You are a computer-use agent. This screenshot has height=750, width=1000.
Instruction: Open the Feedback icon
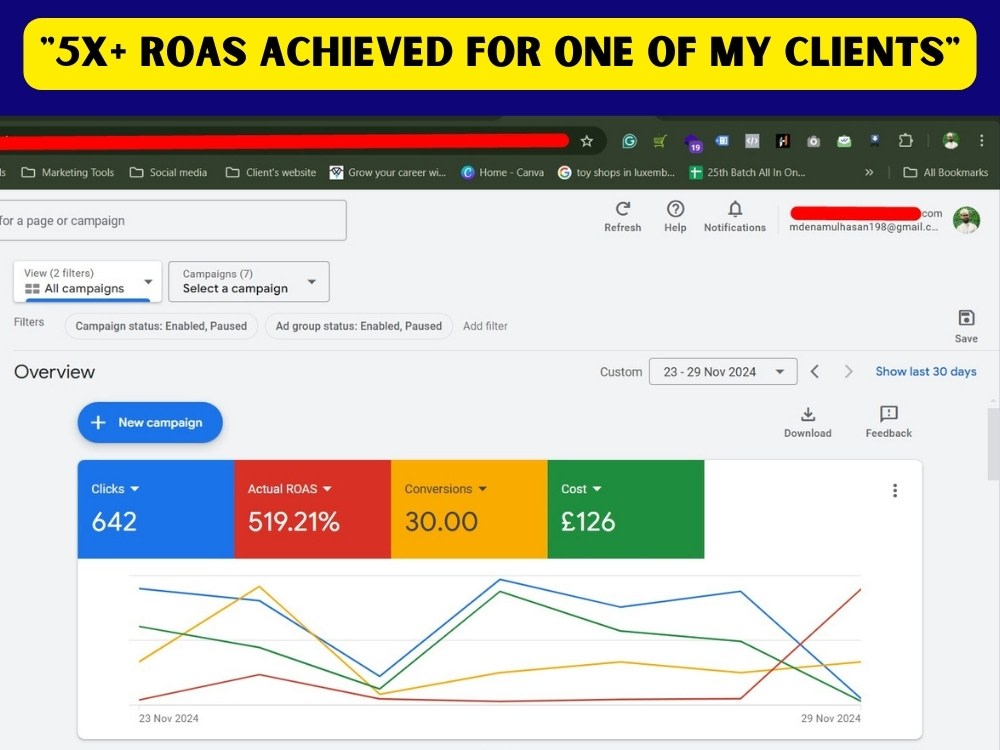pos(888,422)
